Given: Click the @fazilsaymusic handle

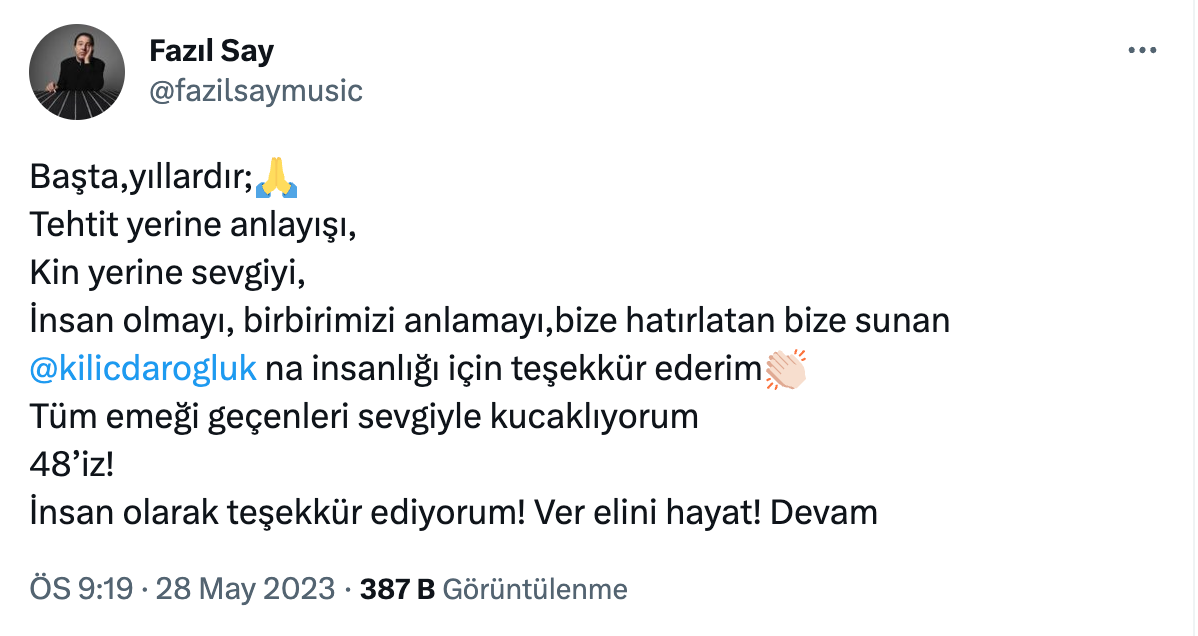Looking at the screenshot, I should [255, 91].
